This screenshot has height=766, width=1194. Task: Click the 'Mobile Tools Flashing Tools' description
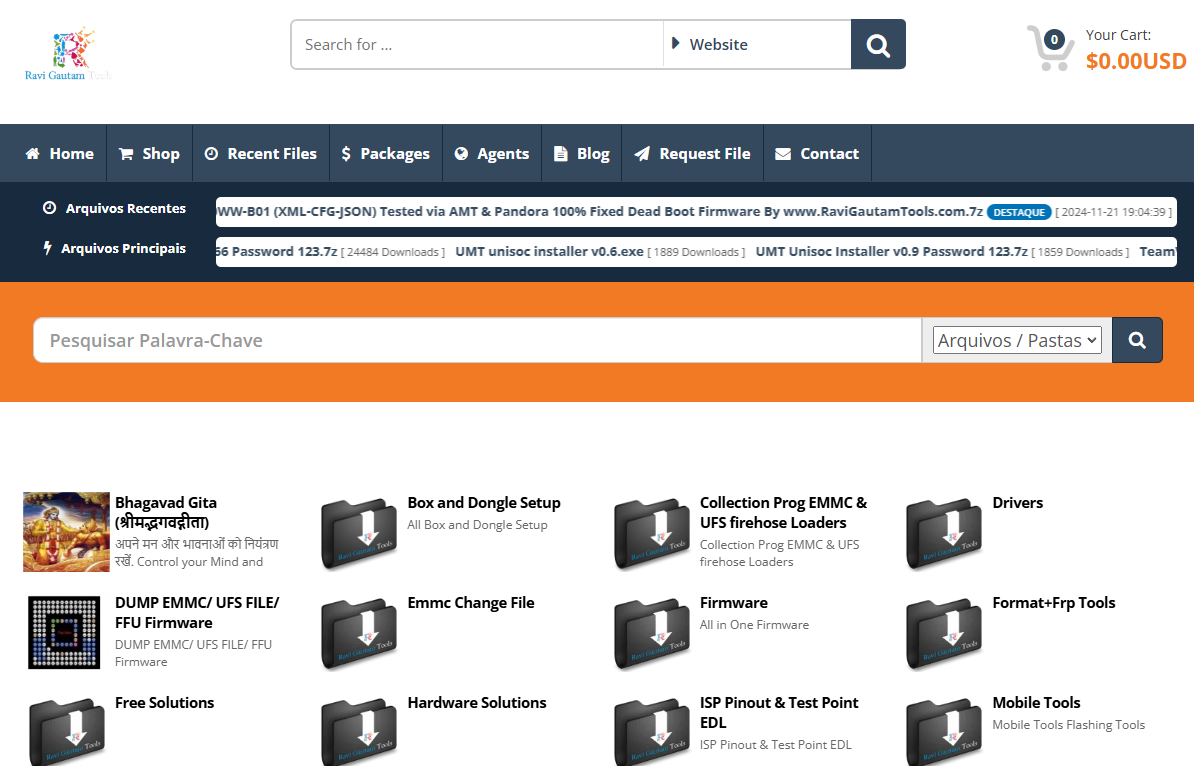[x=1068, y=725]
